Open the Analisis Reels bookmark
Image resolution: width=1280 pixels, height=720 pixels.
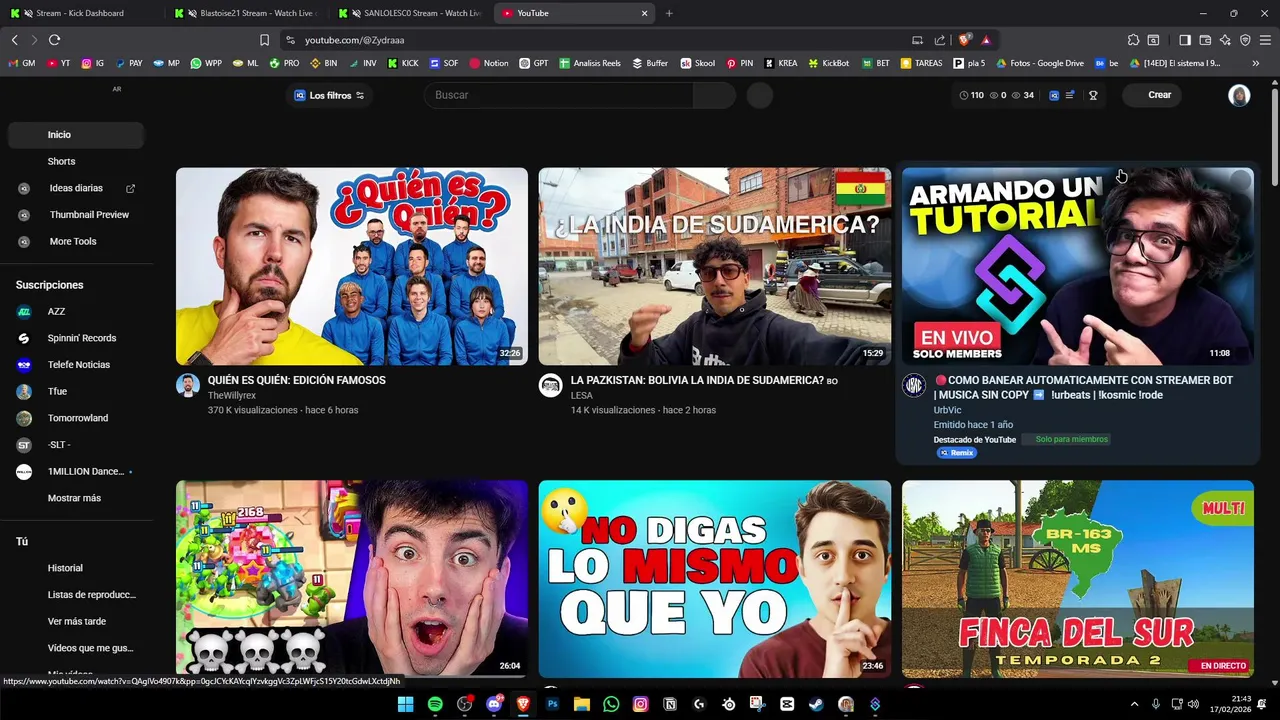(x=590, y=63)
